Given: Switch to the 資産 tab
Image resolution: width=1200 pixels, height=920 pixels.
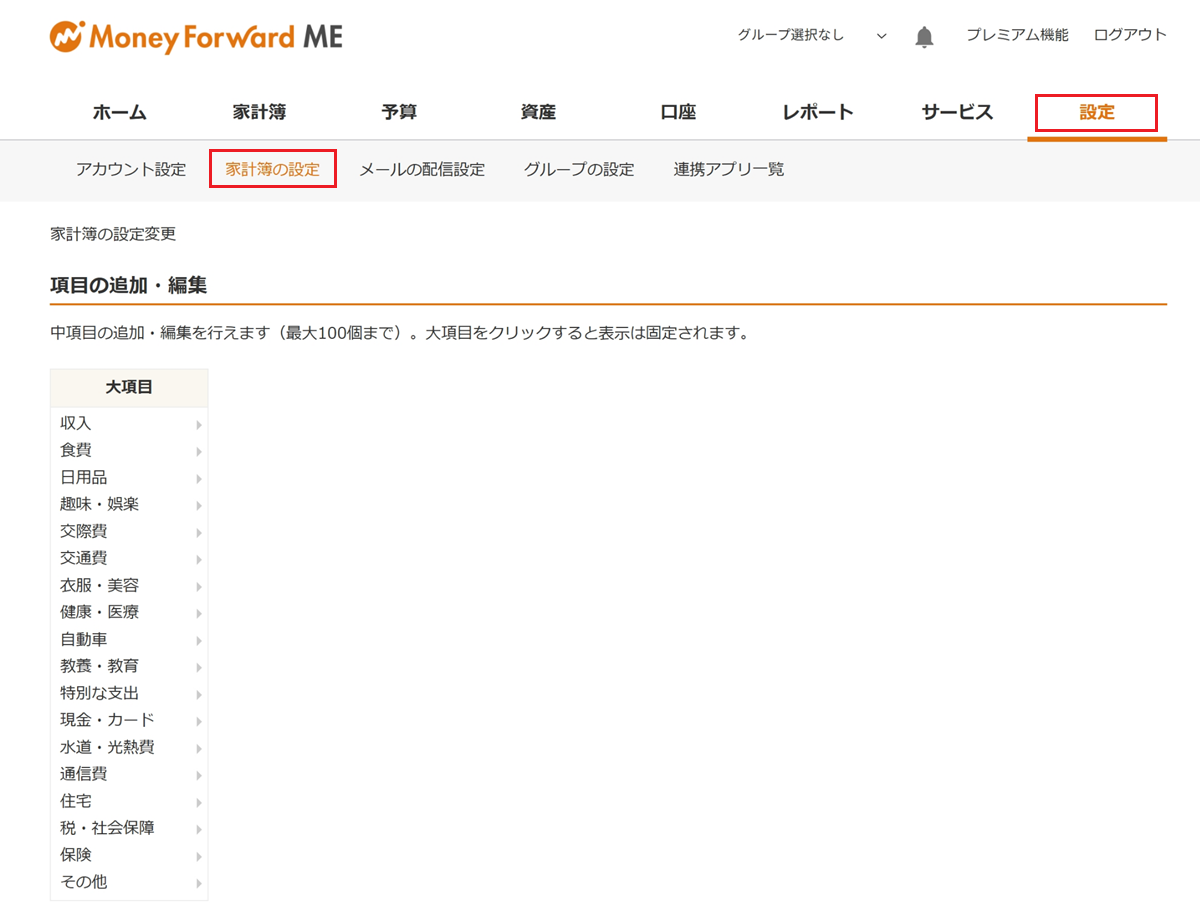Looking at the screenshot, I should coord(538,112).
